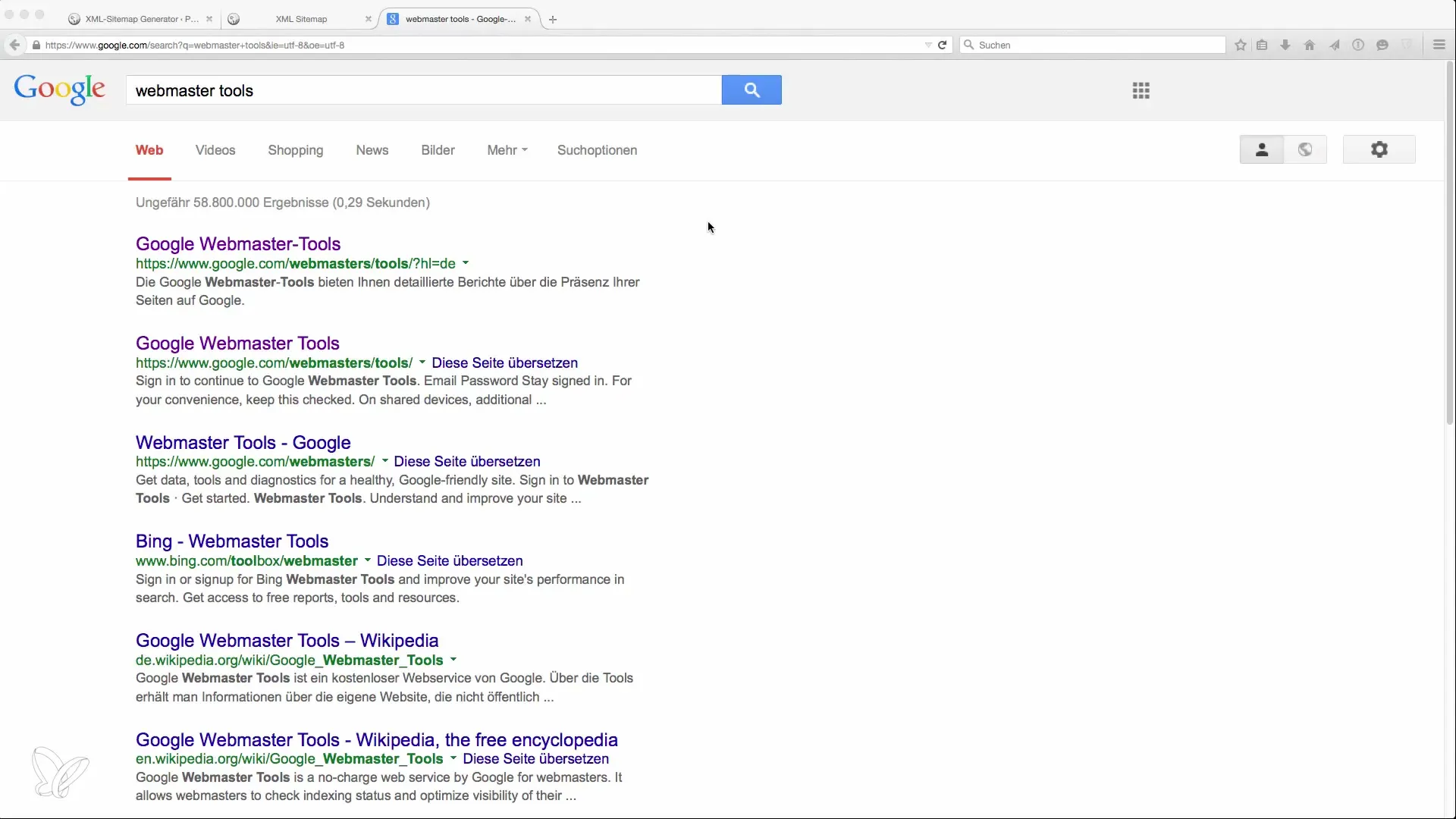Viewport: 1456px width, 819px height.
Task: Translate the Webmaster Tools - Google page
Action: pyautogui.click(x=467, y=462)
